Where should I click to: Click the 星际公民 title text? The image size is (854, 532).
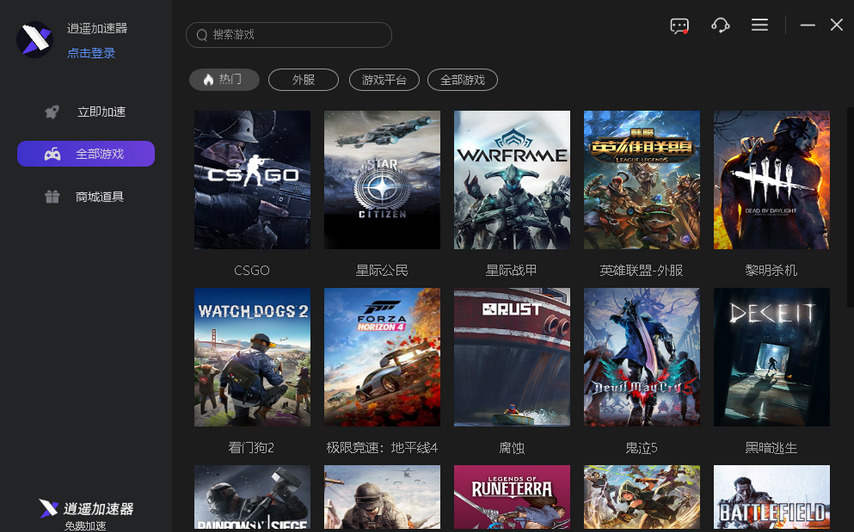(382, 270)
